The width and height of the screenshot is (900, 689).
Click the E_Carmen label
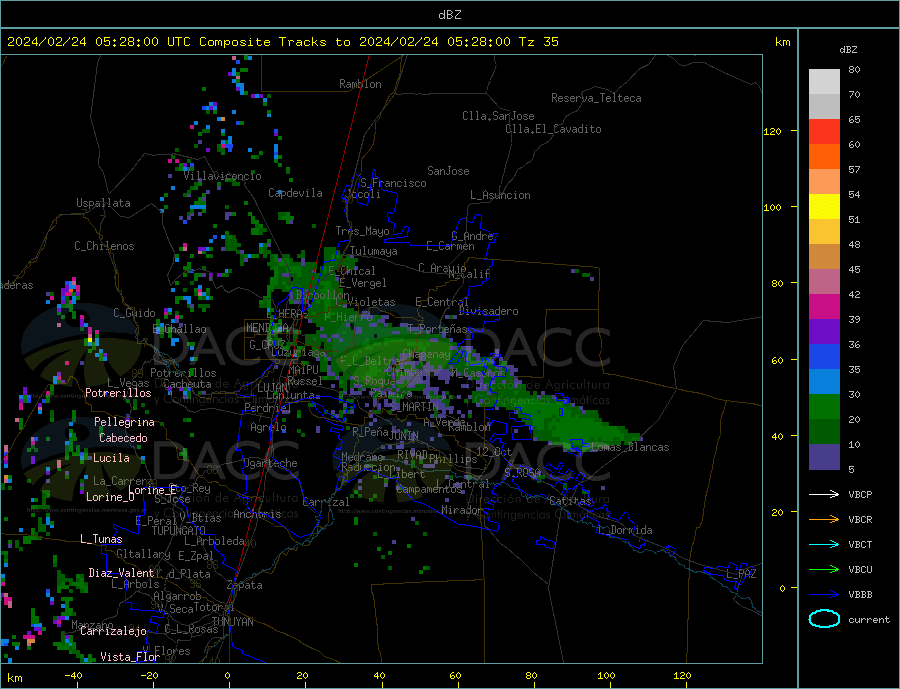click(x=450, y=246)
